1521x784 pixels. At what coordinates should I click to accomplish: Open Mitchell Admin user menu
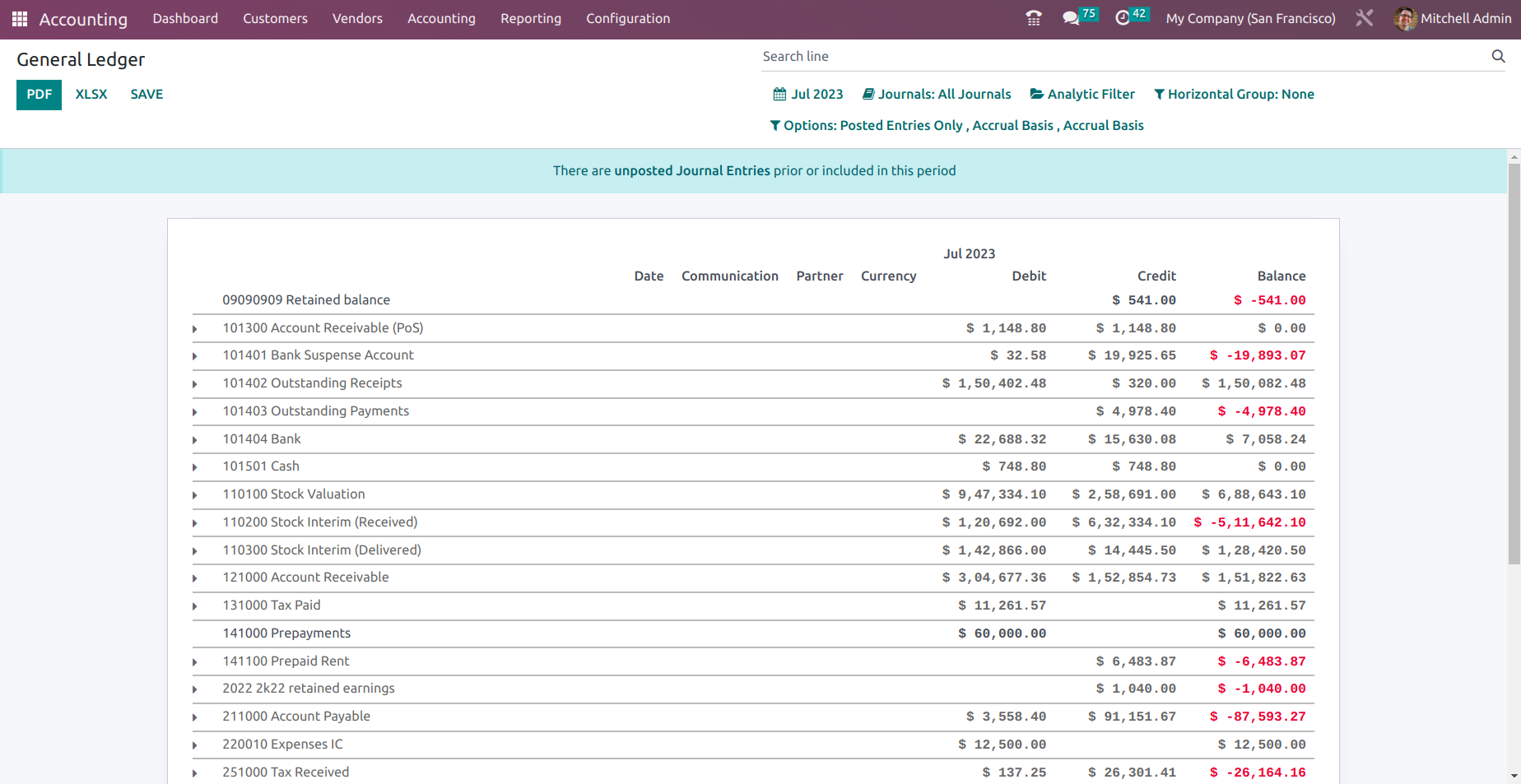1453,19
